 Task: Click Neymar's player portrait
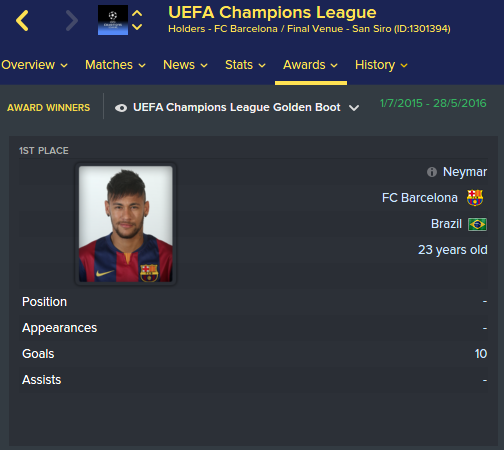click(x=126, y=224)
